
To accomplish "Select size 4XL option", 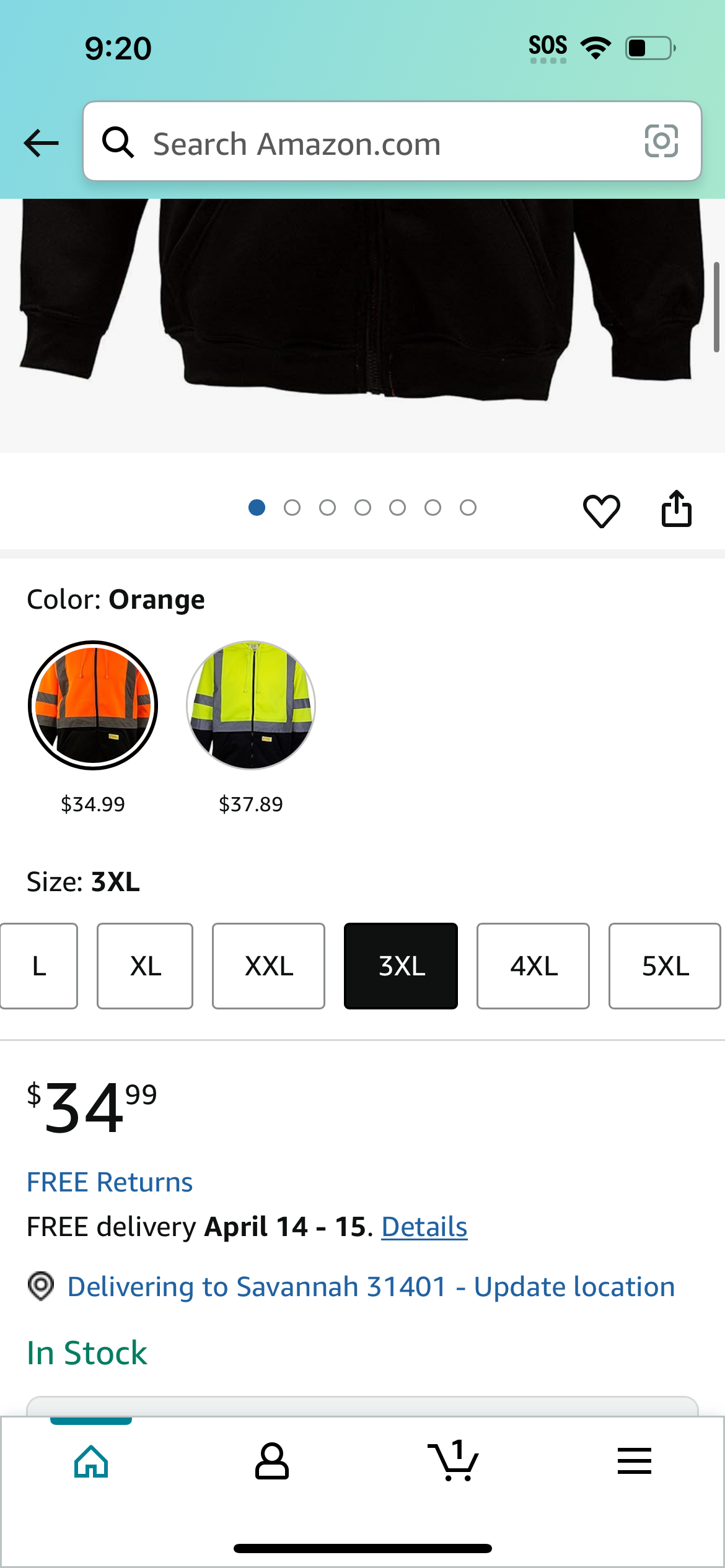I will [x=533, y=966].
